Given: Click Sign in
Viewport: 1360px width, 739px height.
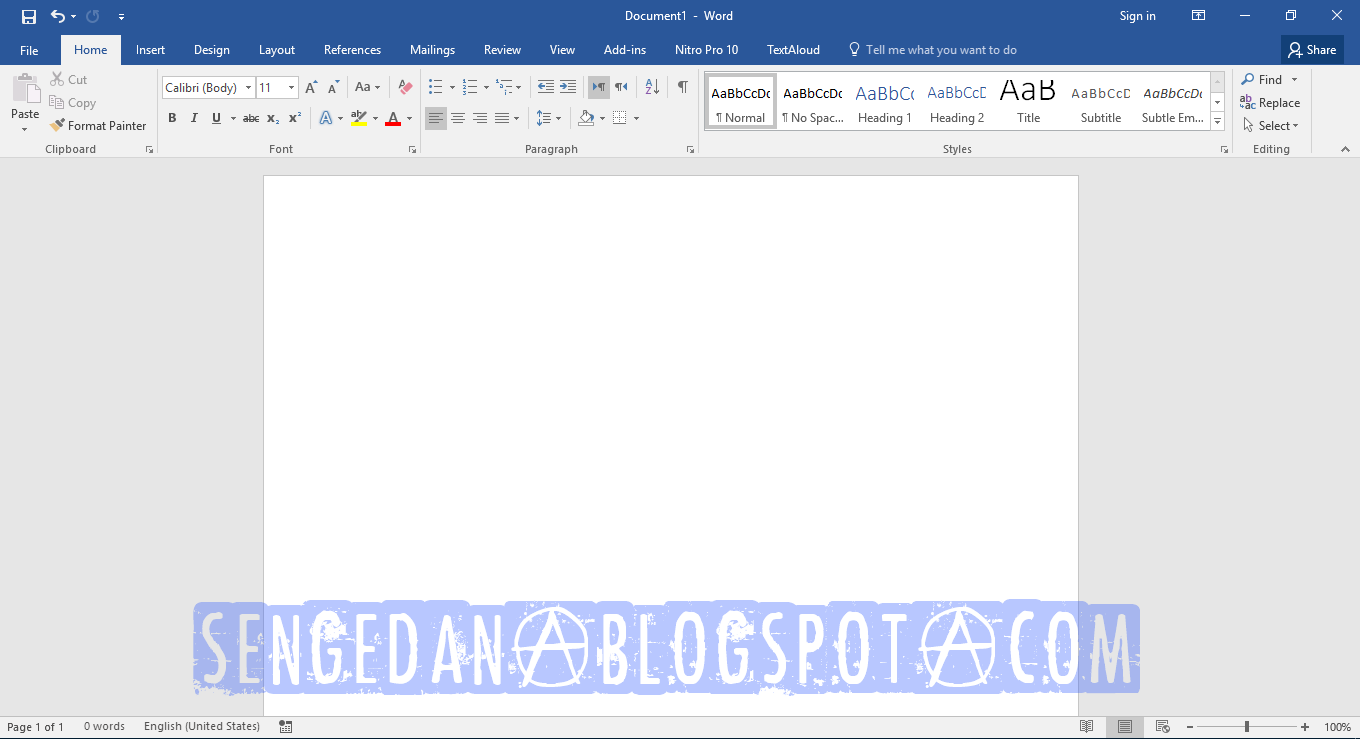Looking at the screenshot, I should (x=1137, y=16).
